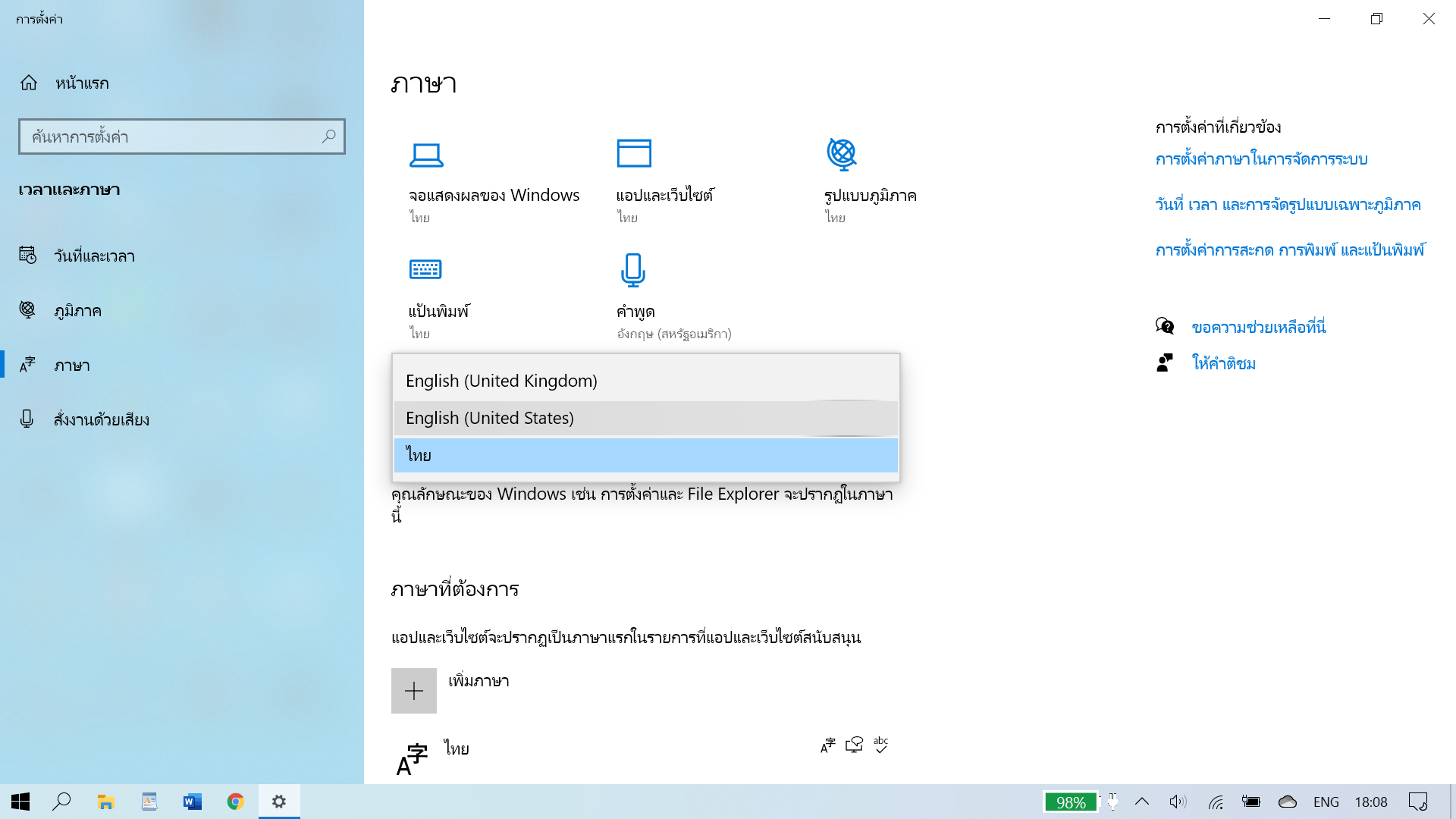Open วันที่และเวลา settings page
Viewport: 1456px width, 819px height.
(182, 256)
